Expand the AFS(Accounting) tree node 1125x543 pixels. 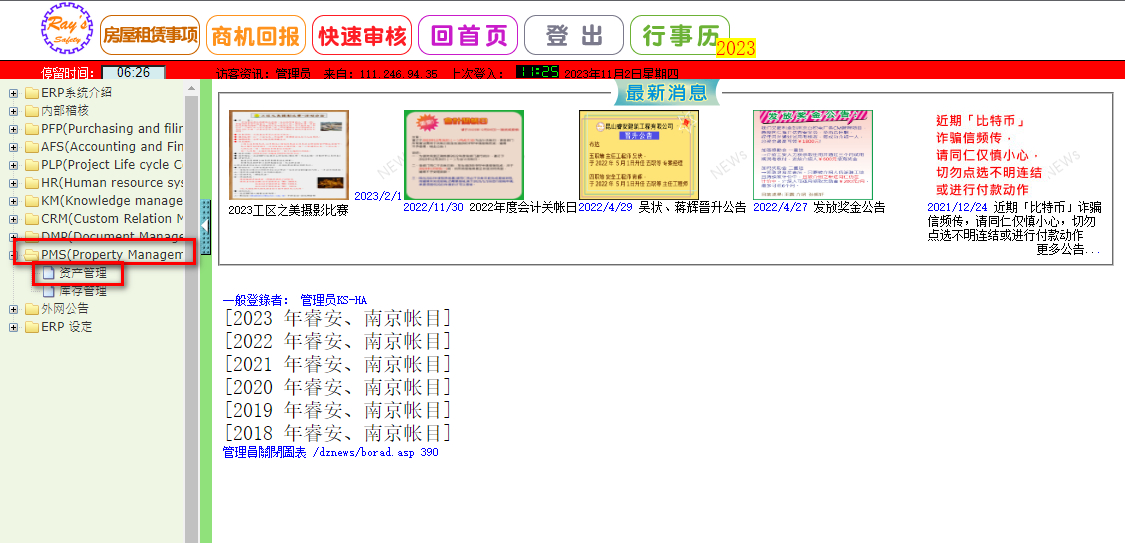pos(13,147)
